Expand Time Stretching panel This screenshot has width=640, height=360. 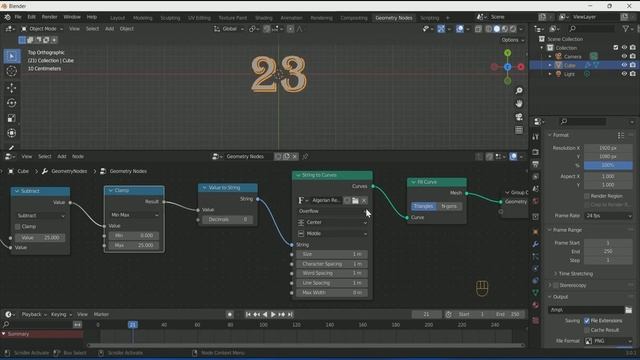576,273
